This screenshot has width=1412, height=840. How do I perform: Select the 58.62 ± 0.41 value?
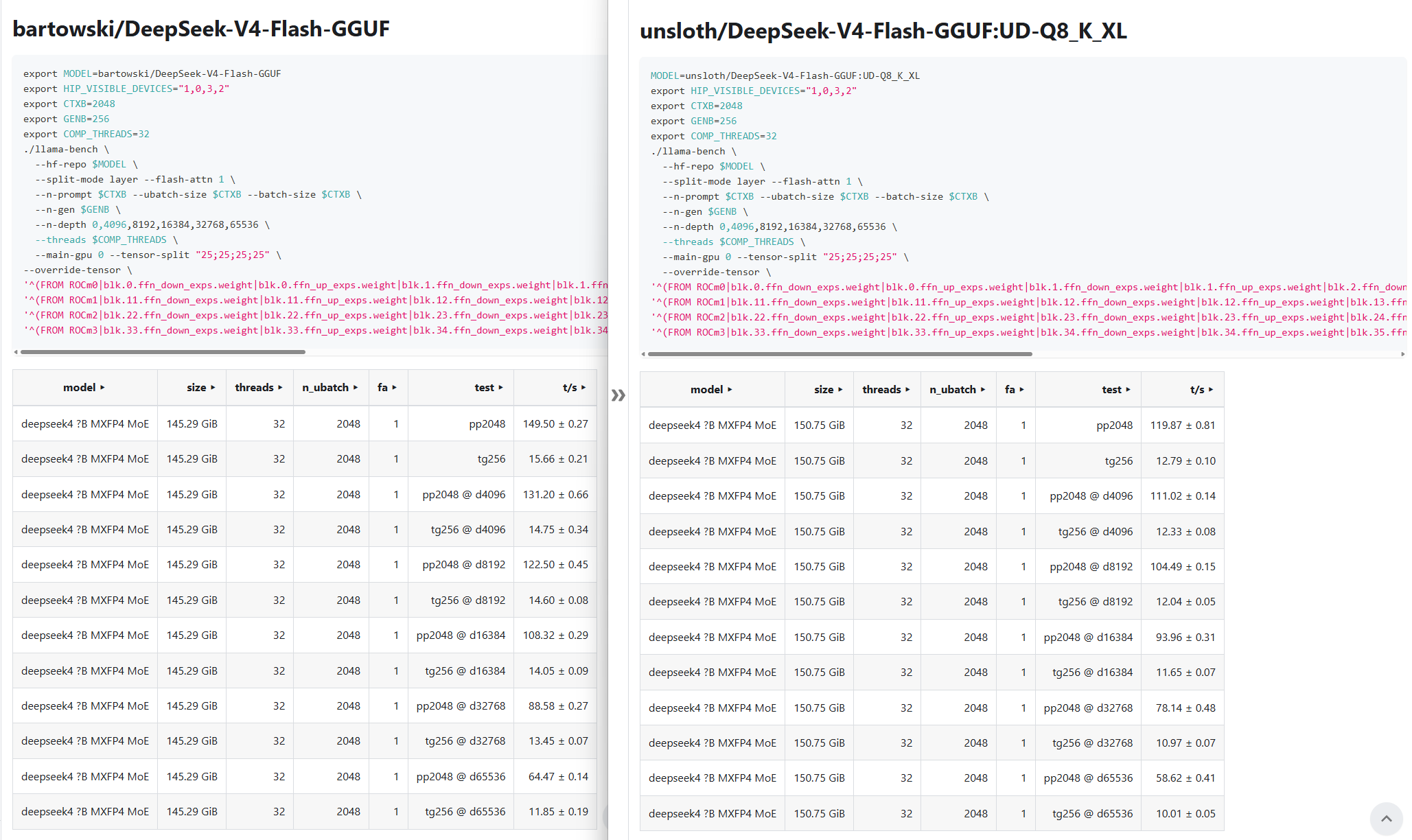(x=1185, y=778)
